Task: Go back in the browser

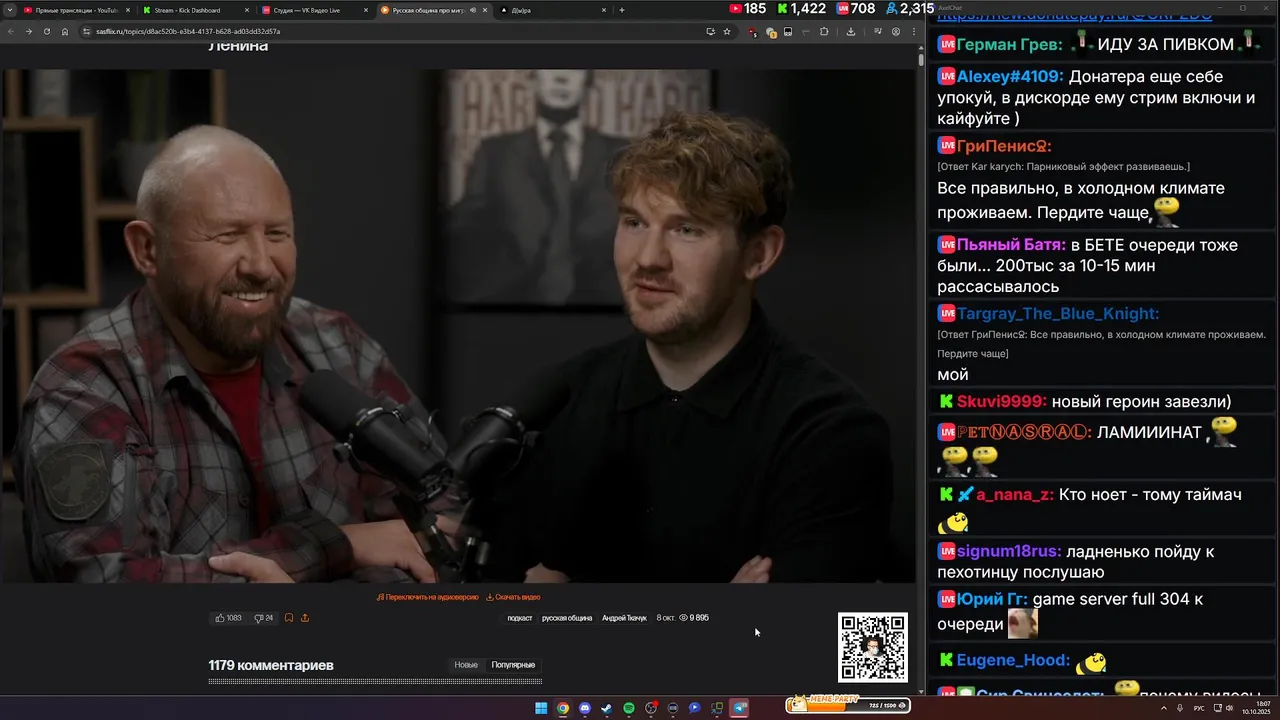Action: pos(10,31)
